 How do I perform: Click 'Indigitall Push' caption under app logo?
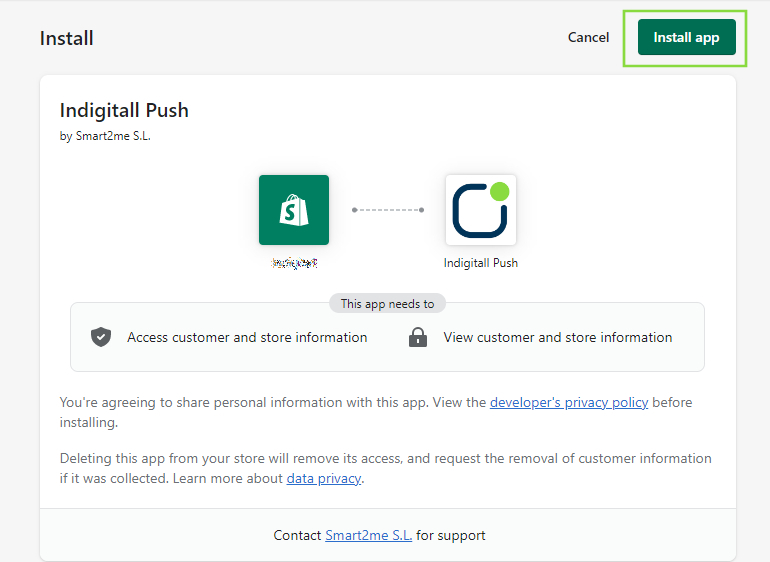click(481, 263)
